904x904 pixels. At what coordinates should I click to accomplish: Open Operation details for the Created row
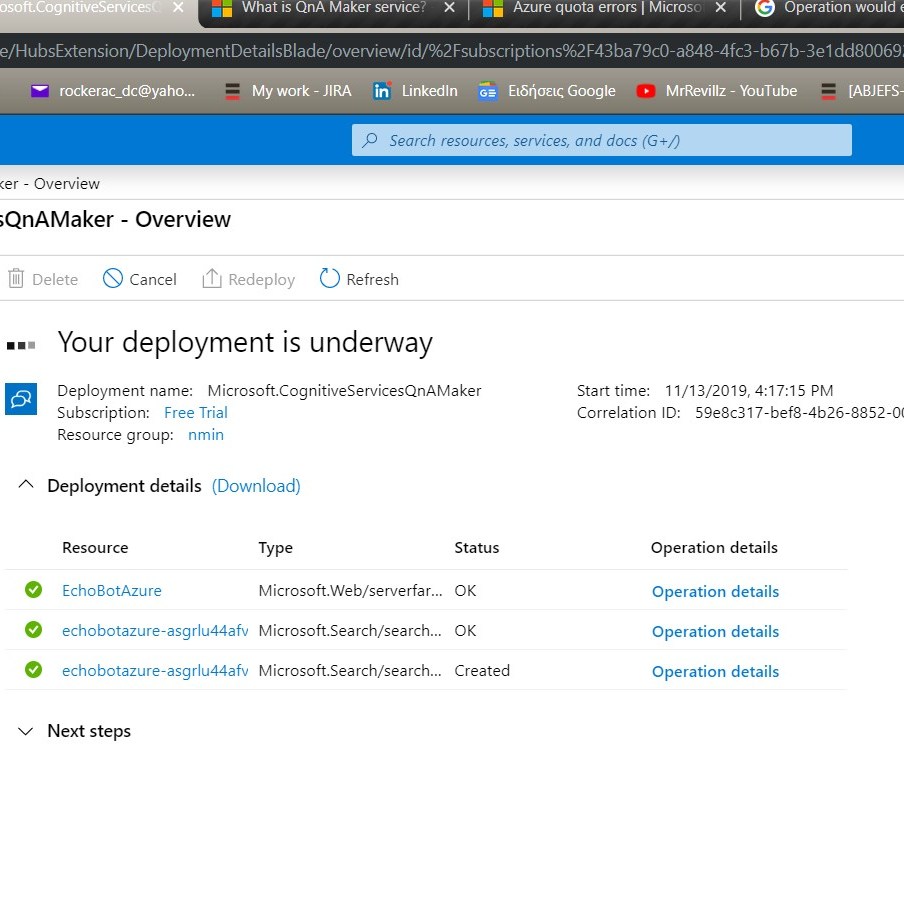pos(715,672)
